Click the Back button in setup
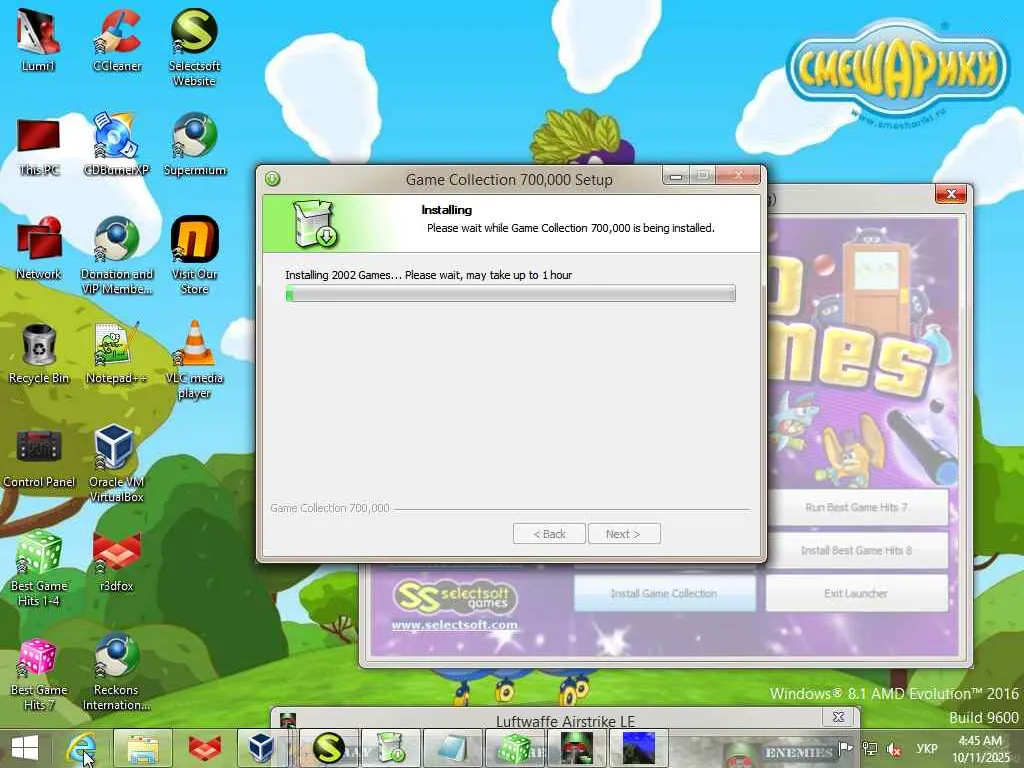The image size is (1024, 768). coord(549,534)
